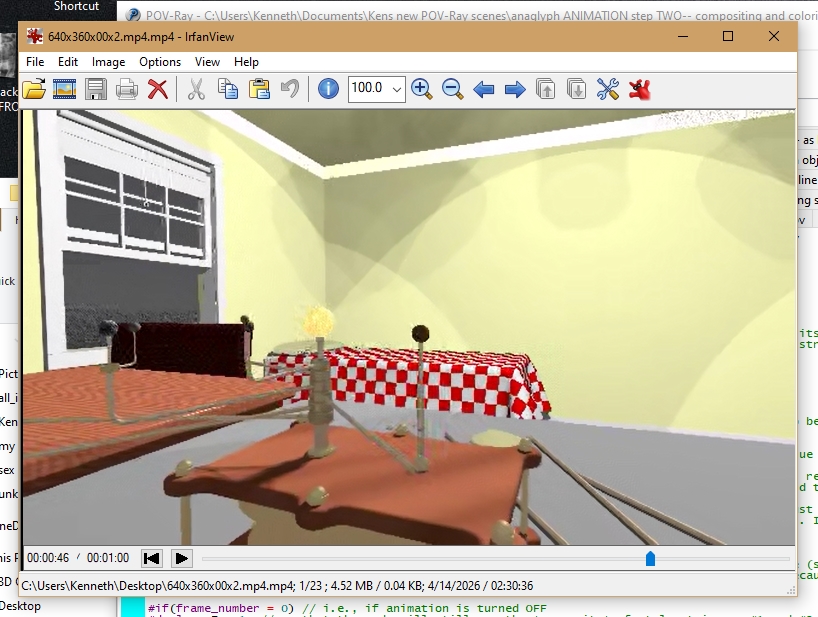Open settings via the wrench tools icon

607,89
